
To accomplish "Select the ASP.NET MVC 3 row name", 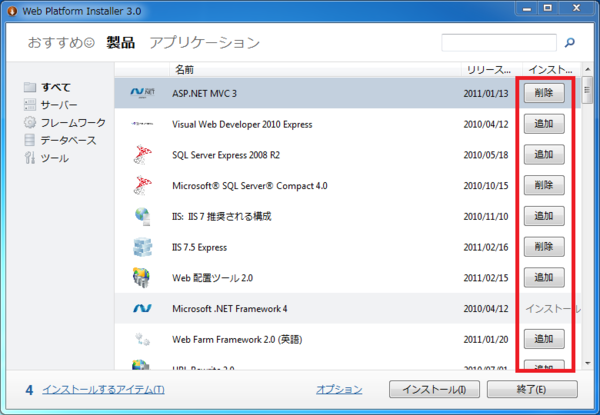I will 204,93.
